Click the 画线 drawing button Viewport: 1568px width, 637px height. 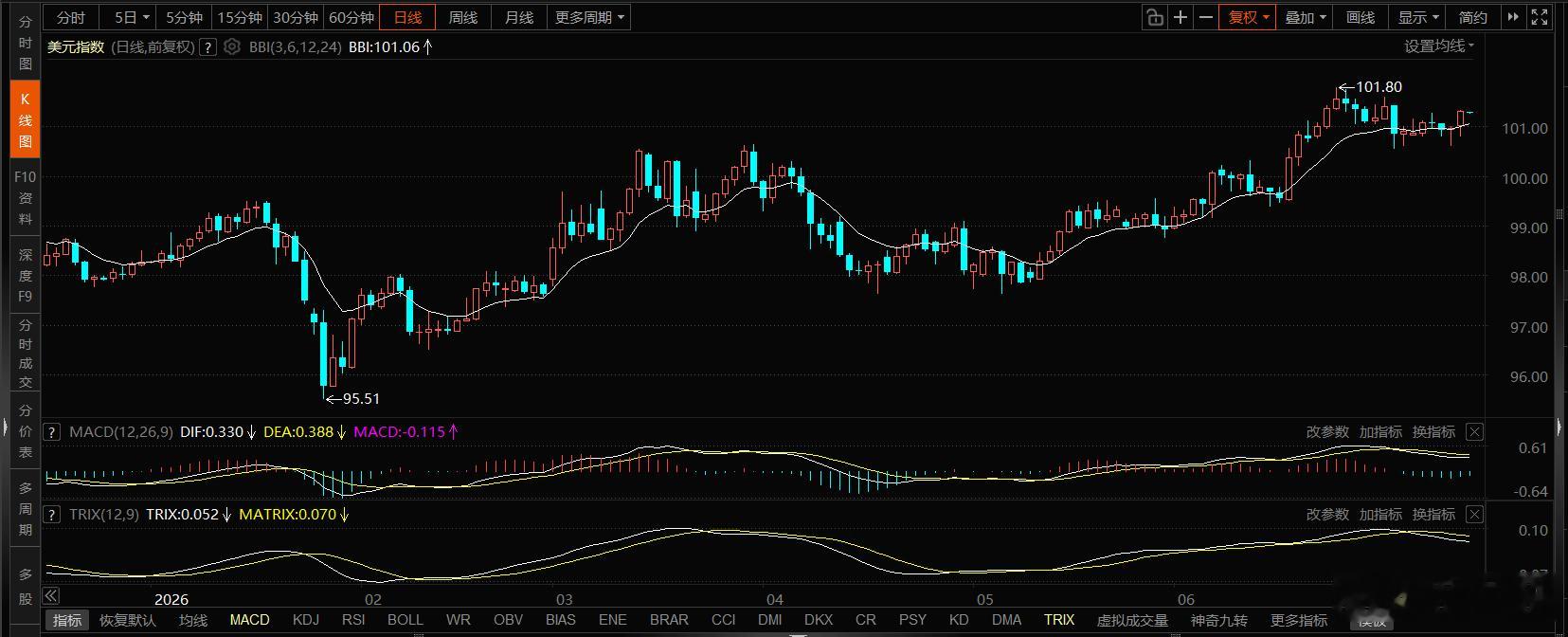(x=1361, y=17)
